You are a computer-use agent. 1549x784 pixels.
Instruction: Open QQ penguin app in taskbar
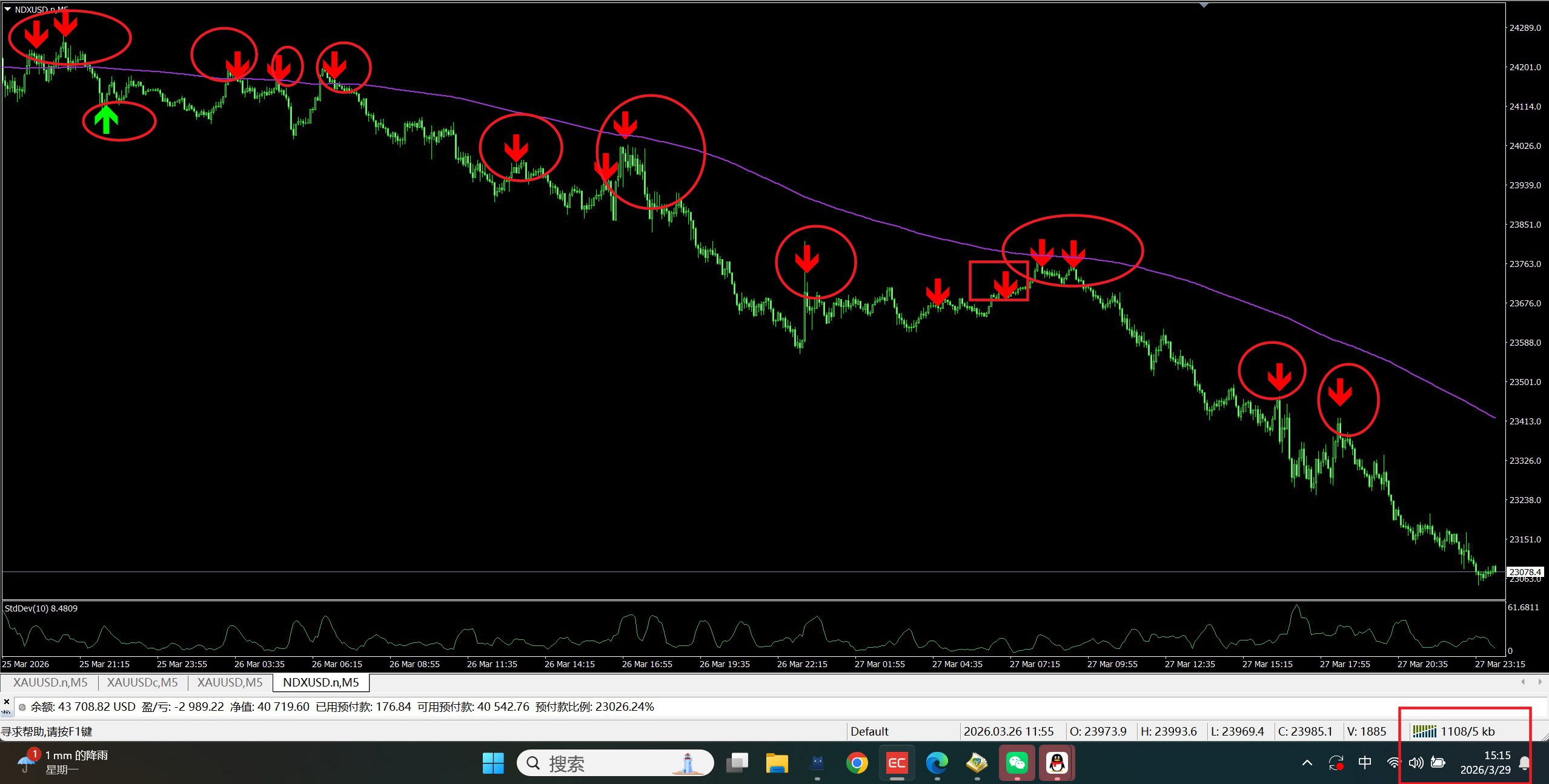pos(1057,763)
